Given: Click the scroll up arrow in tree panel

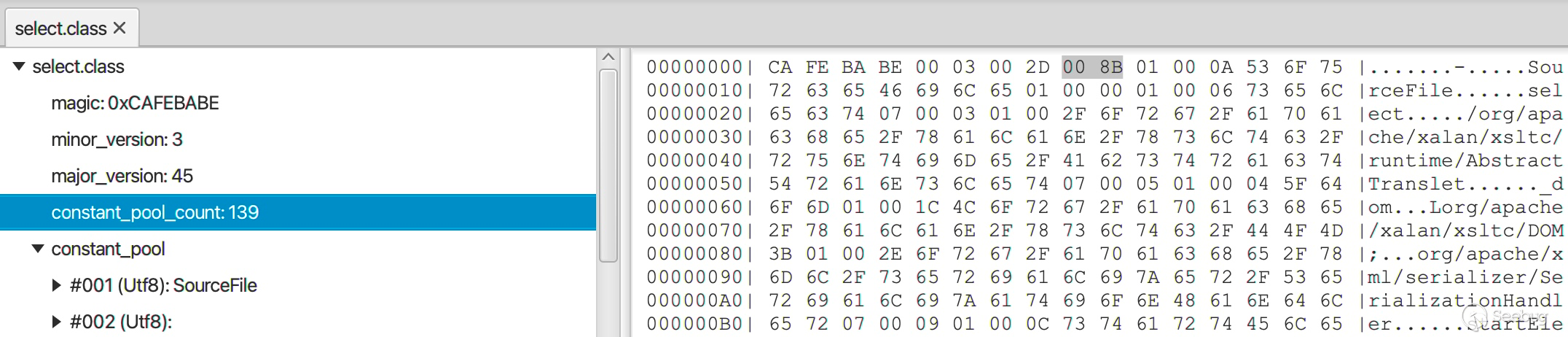Looking at the screenshot, I should tap(608, 57).
